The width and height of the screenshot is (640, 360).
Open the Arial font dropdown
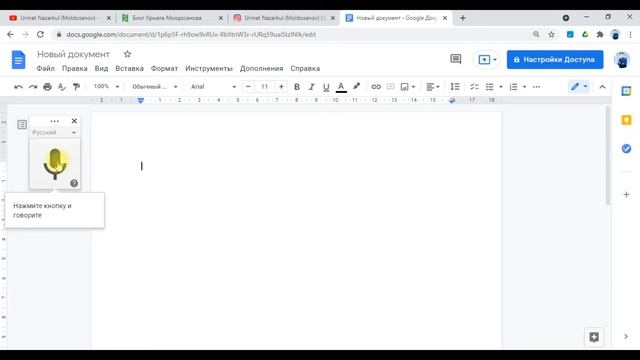213,87
